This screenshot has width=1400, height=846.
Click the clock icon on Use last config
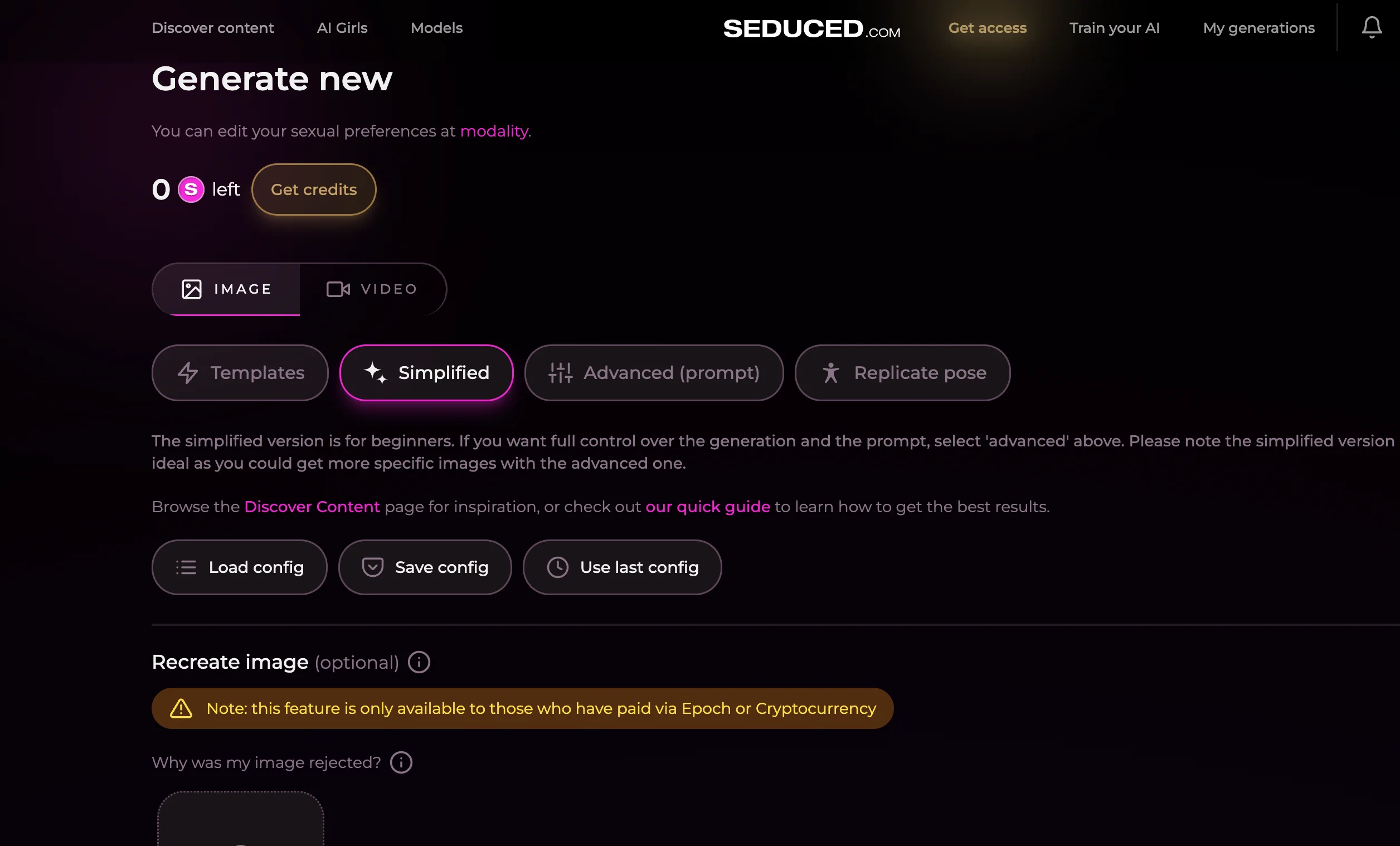(x=557, y=567)
